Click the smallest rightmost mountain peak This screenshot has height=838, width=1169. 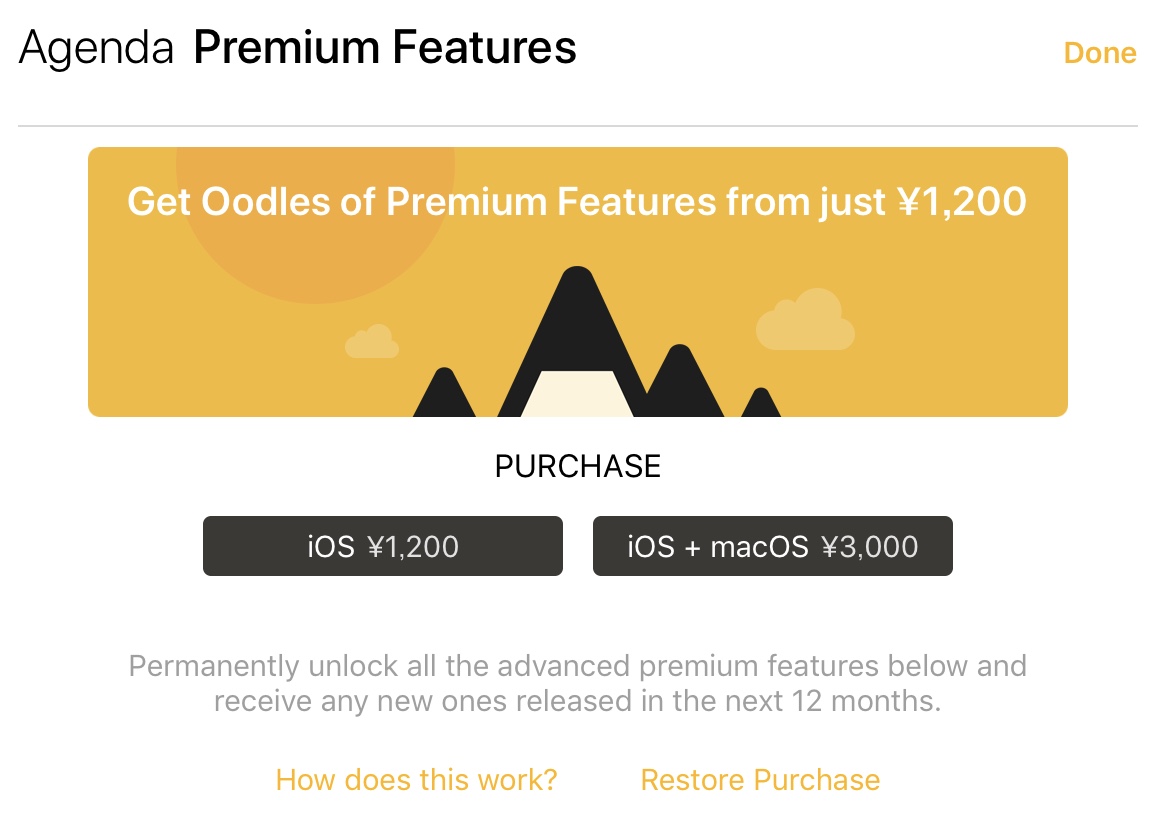[x=760, y=403]
